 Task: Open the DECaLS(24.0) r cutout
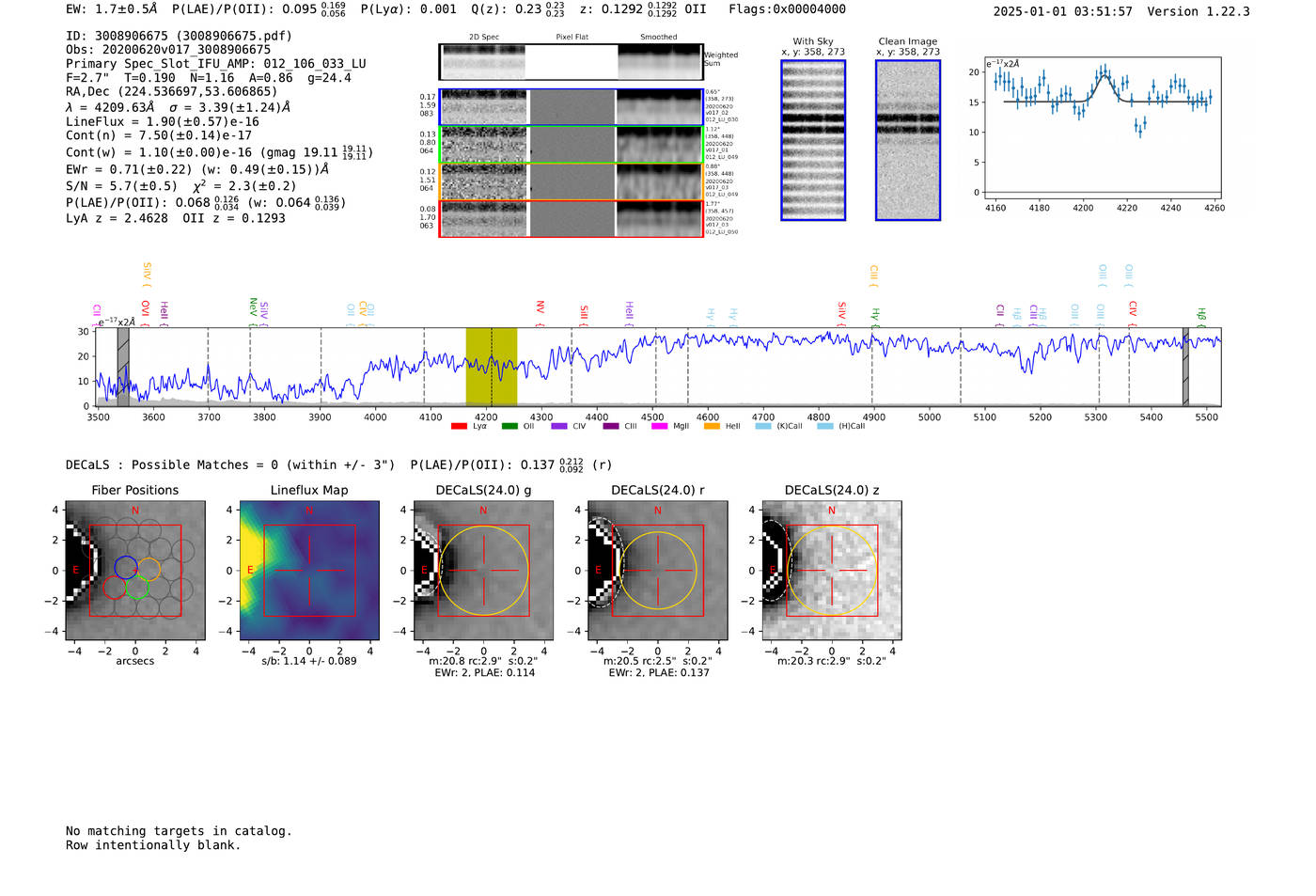pos(657,570)
